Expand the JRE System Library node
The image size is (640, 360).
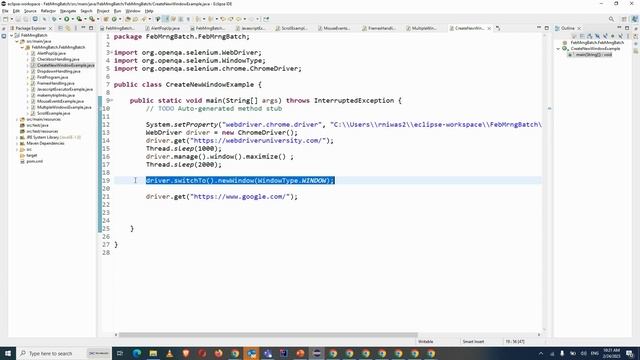pos(17,138)
